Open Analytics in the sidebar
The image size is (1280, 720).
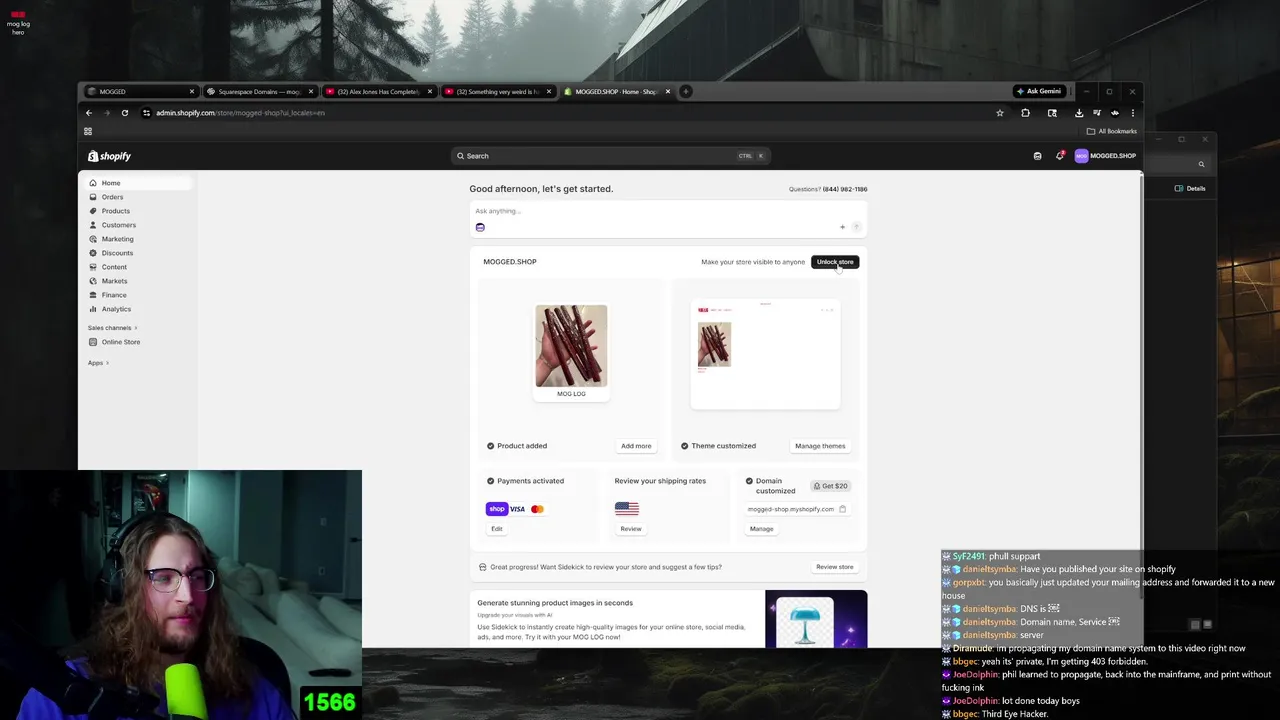coord(116,309)
